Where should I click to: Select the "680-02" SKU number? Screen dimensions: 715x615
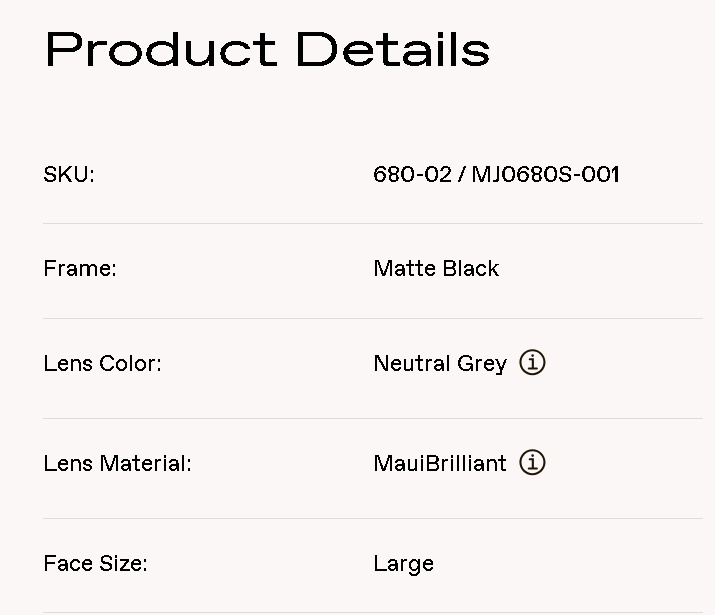(412, 174)
